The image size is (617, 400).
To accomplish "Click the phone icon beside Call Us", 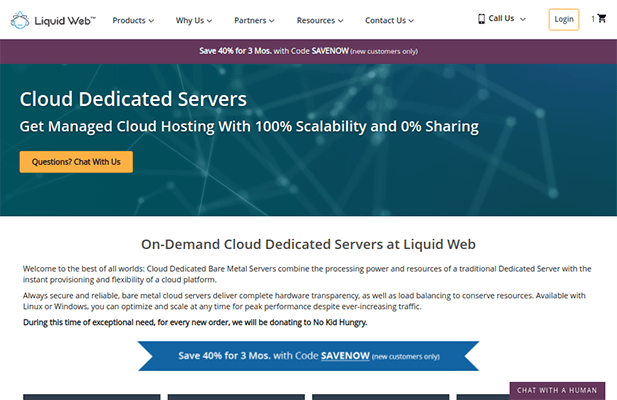I will 481,19.
